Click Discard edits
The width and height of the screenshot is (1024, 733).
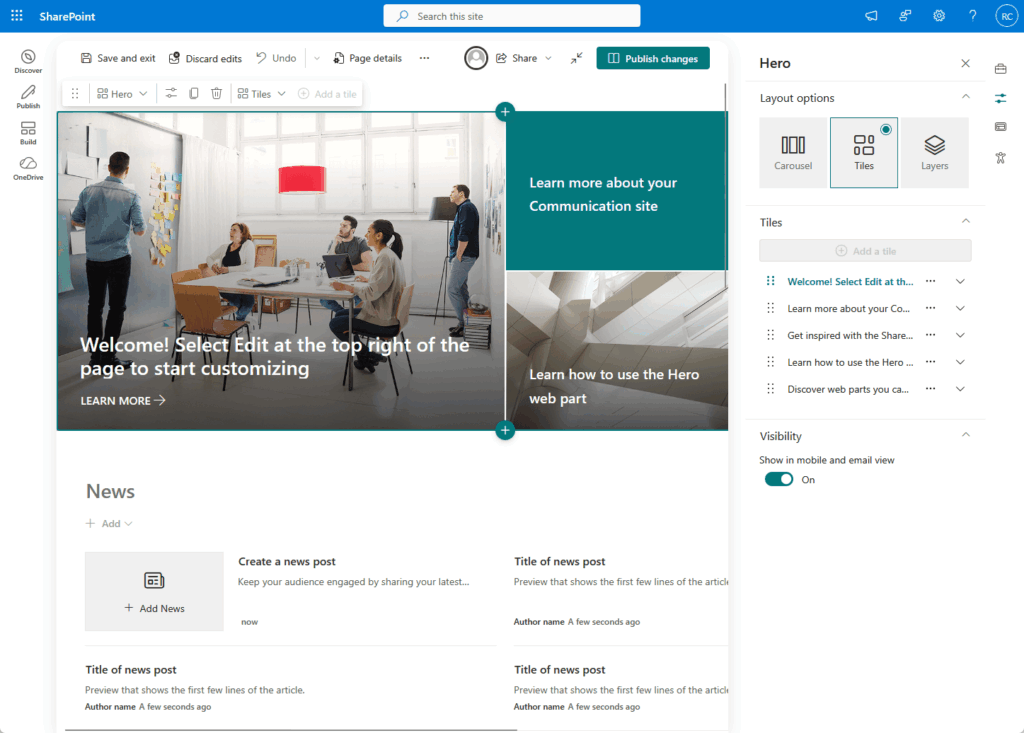coord(205,58)
